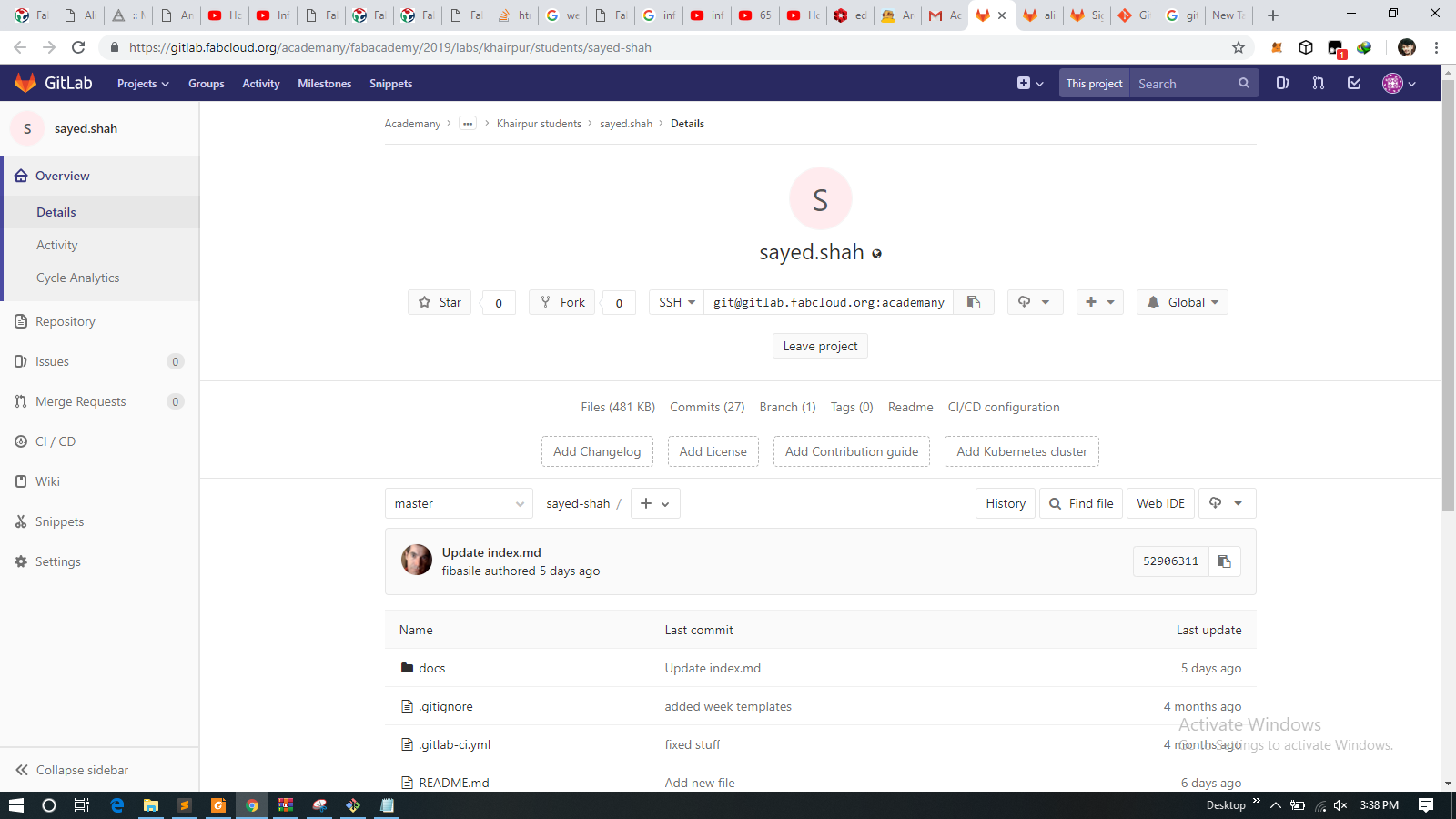Open Issues in the sidebar
The image size is (1456, 819).
click(100, 361)
